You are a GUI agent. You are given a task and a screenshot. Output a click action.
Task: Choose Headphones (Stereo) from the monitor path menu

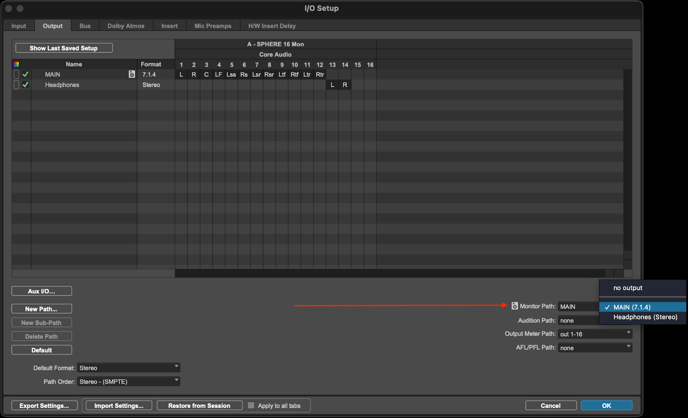[x=645, y=317]
